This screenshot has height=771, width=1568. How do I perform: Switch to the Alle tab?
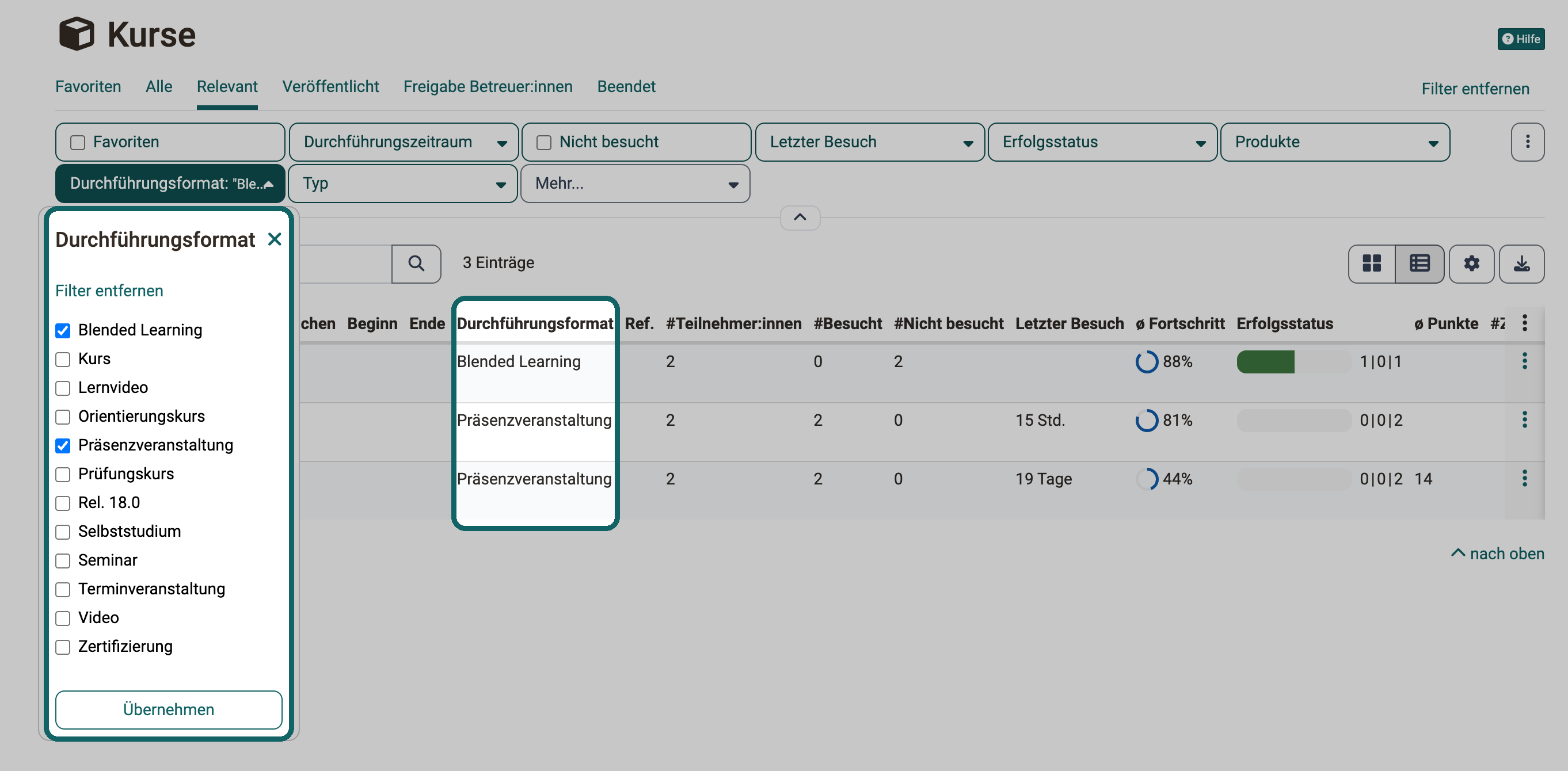pos(159,86)
